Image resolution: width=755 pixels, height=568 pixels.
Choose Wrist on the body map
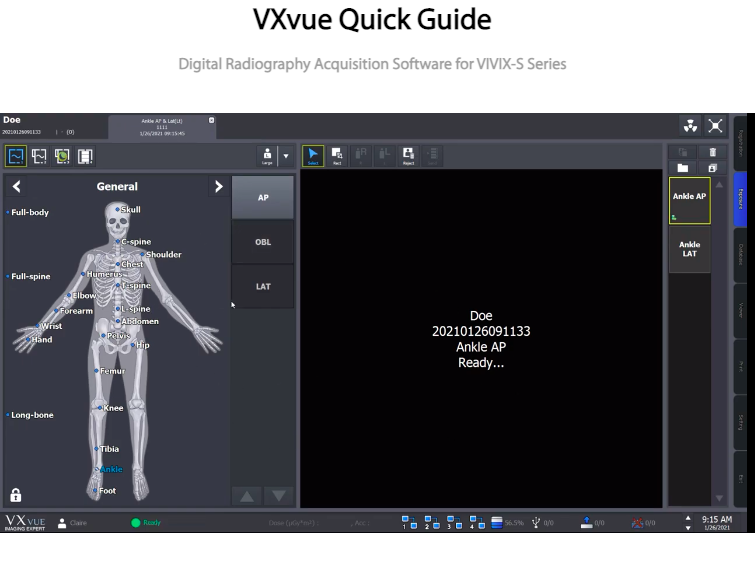(49, 326)
